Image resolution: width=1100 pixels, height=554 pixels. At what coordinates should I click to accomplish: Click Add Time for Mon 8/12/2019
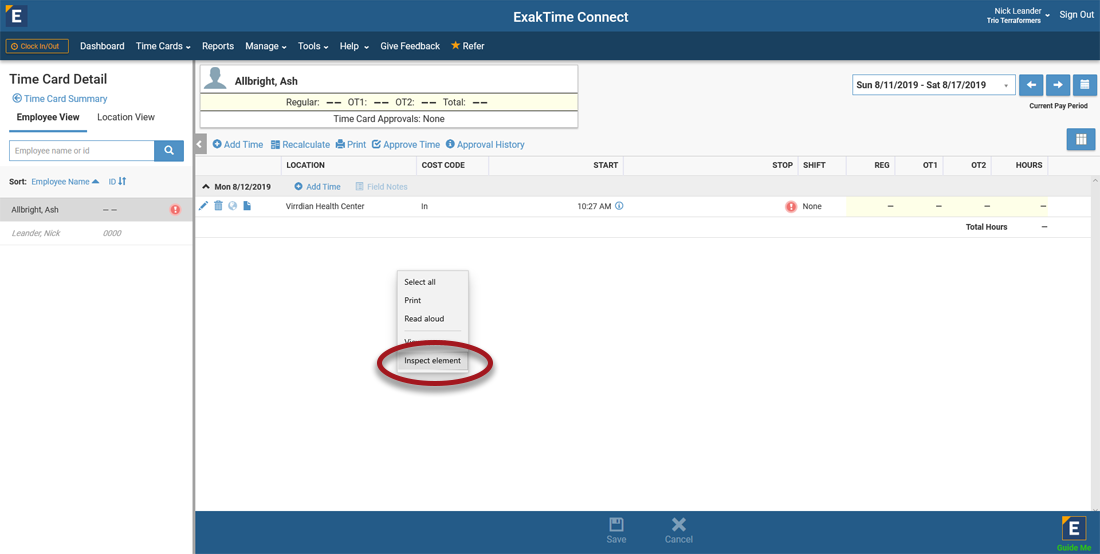point(317,187)
